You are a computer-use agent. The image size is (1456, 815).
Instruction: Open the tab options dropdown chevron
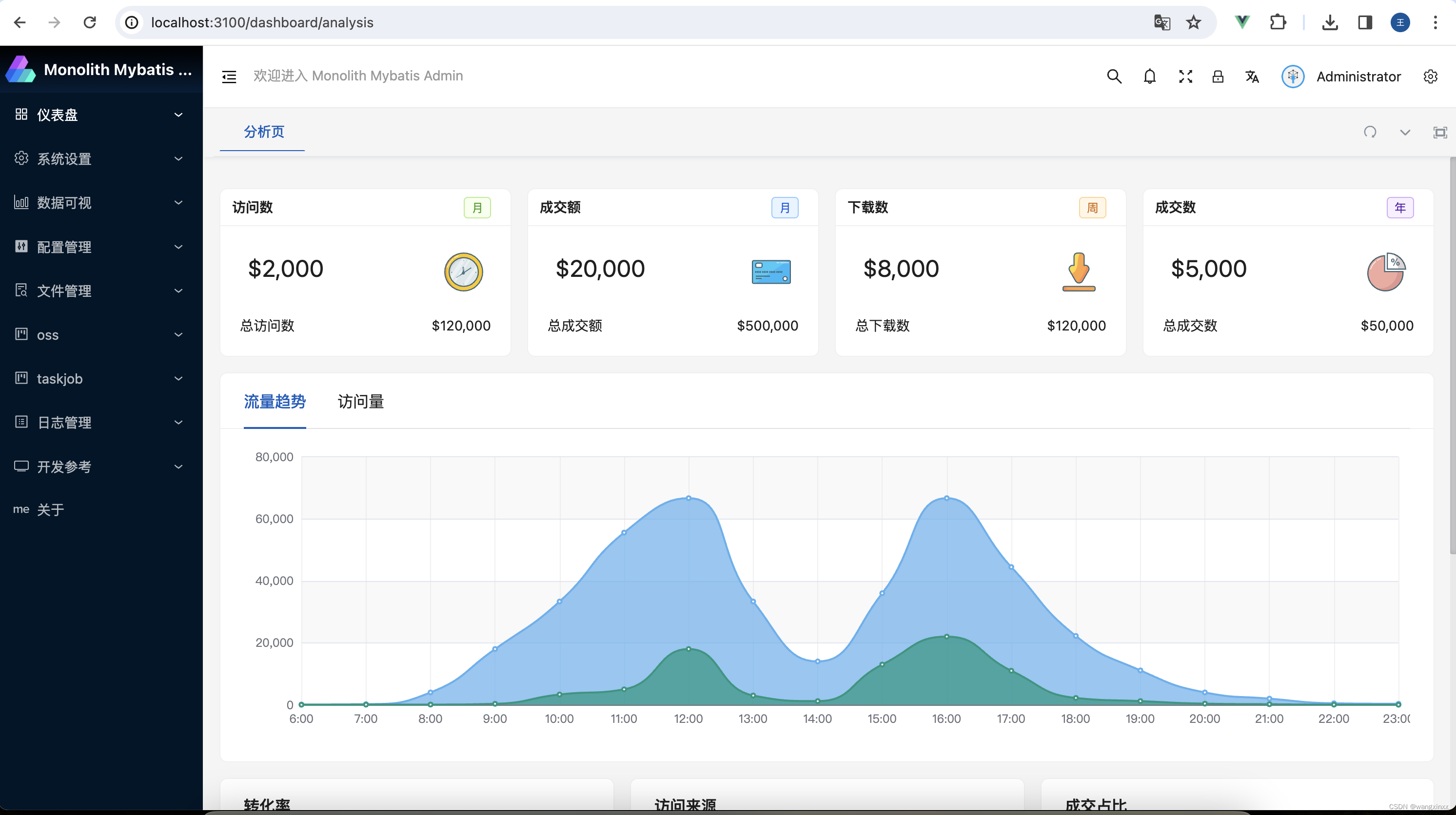1405,132
